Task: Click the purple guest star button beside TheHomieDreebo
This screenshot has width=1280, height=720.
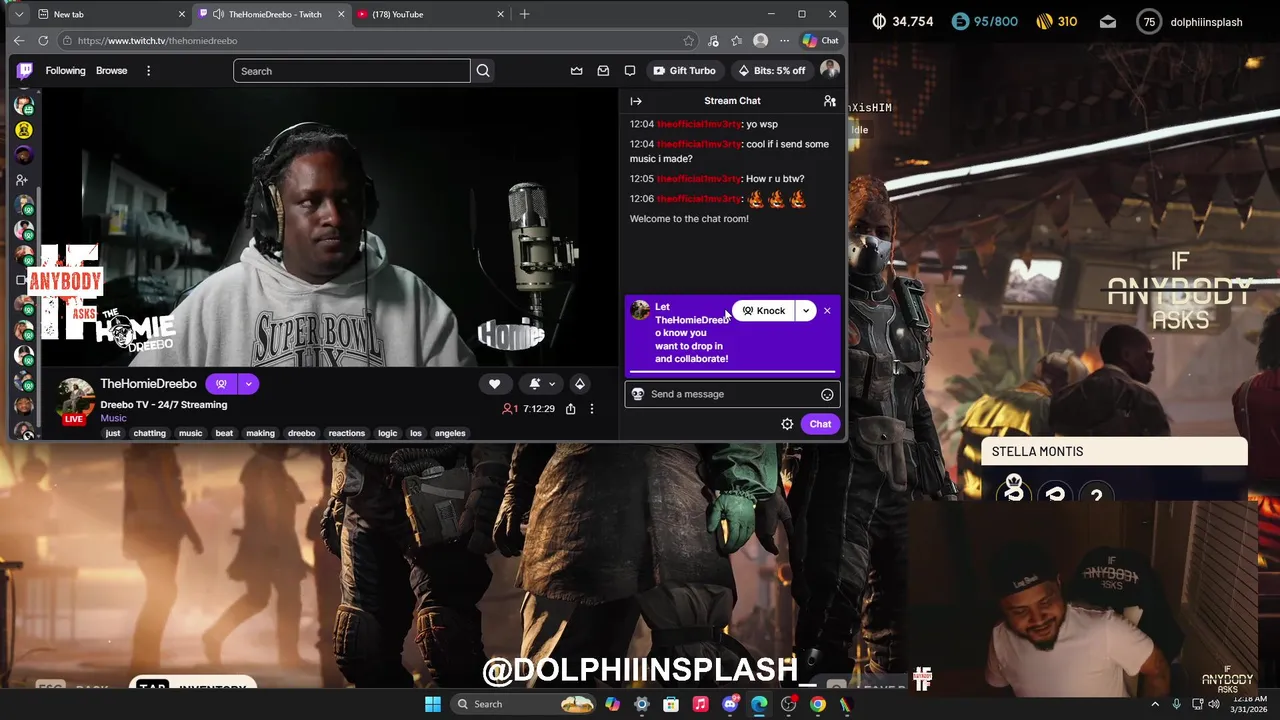Action: click(x=221, y=384)
